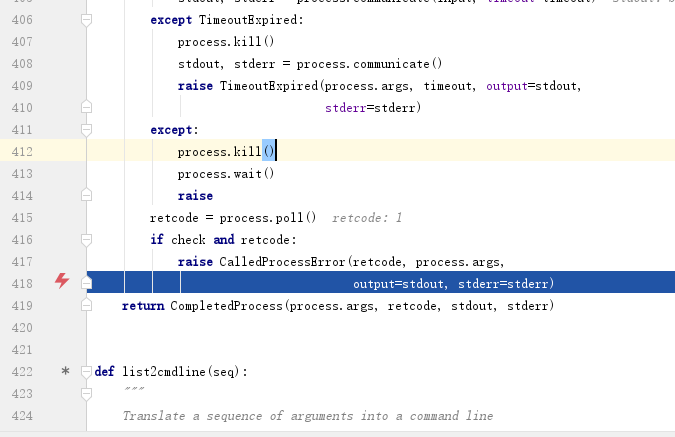This screenshot has height=437, width=675.
Task: Collapse the list2cmdline function at line 422
Action: 87,371
